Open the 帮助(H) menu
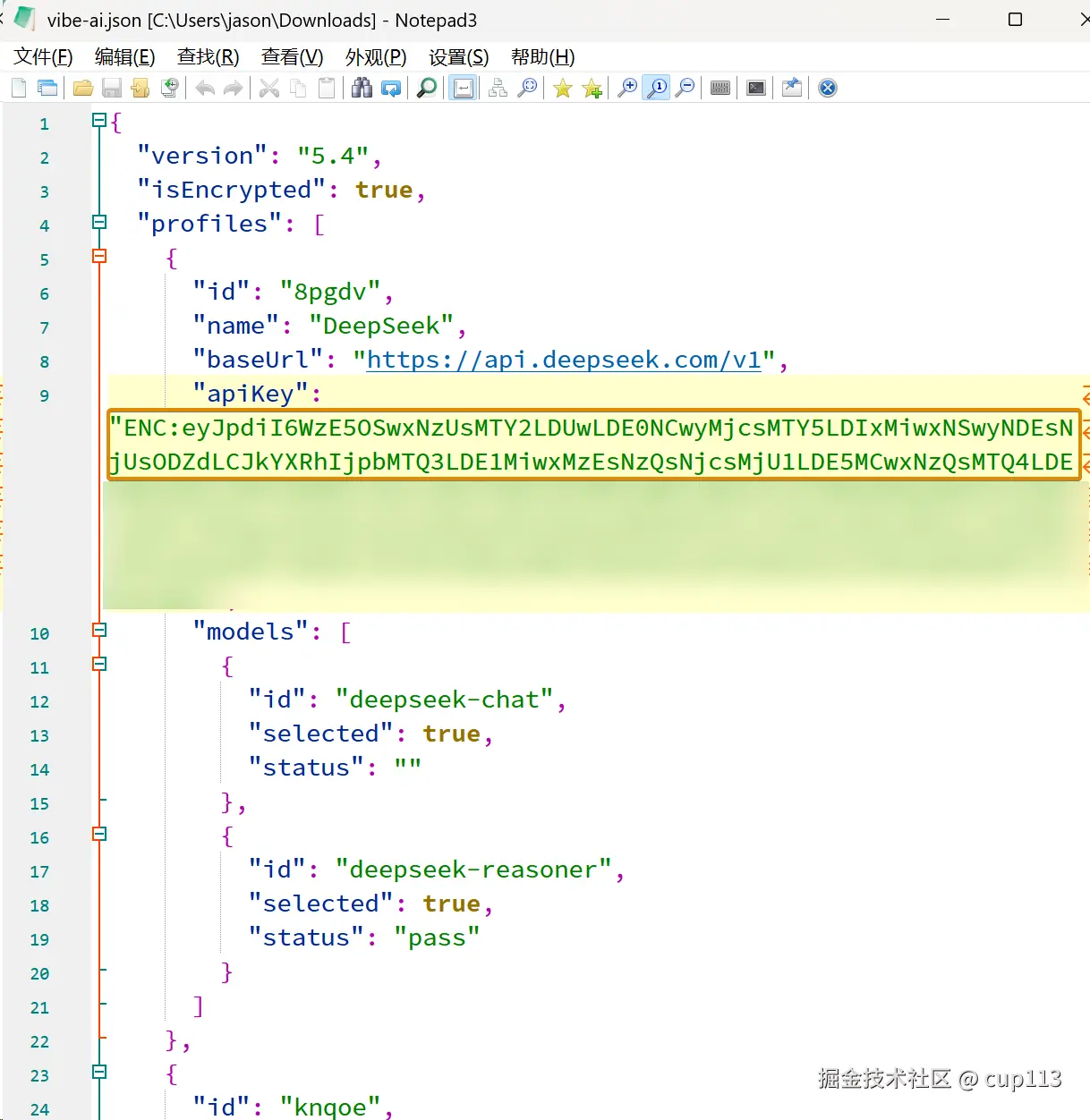 543,57
